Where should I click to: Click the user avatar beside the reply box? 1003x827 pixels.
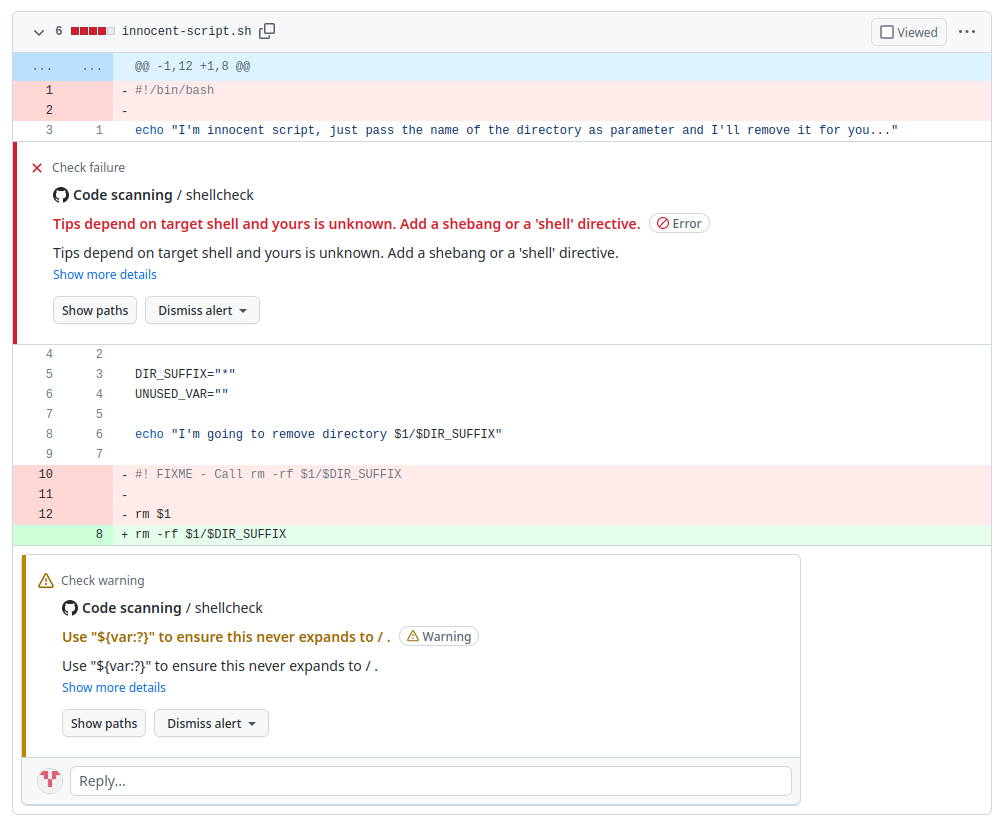point(50,781)
